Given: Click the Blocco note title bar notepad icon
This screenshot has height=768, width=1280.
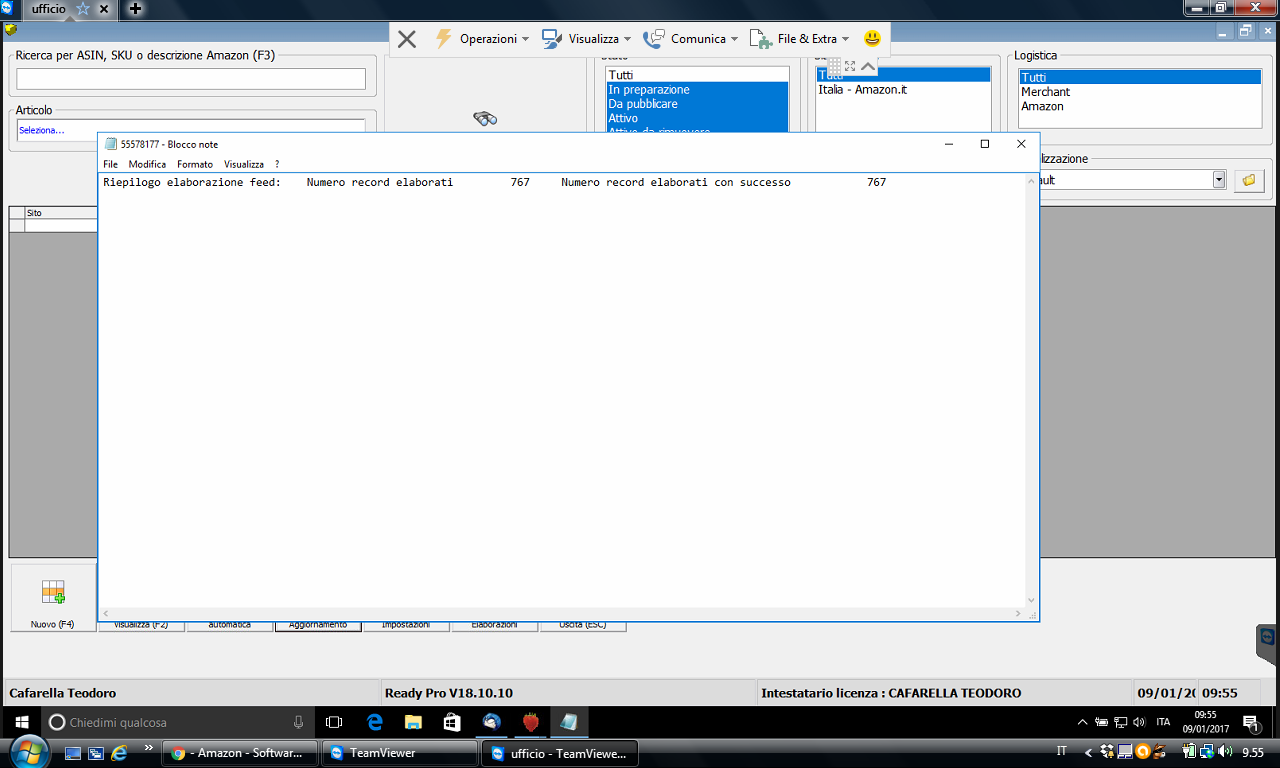Looking at the screenshot, I should tap(111, 144).
